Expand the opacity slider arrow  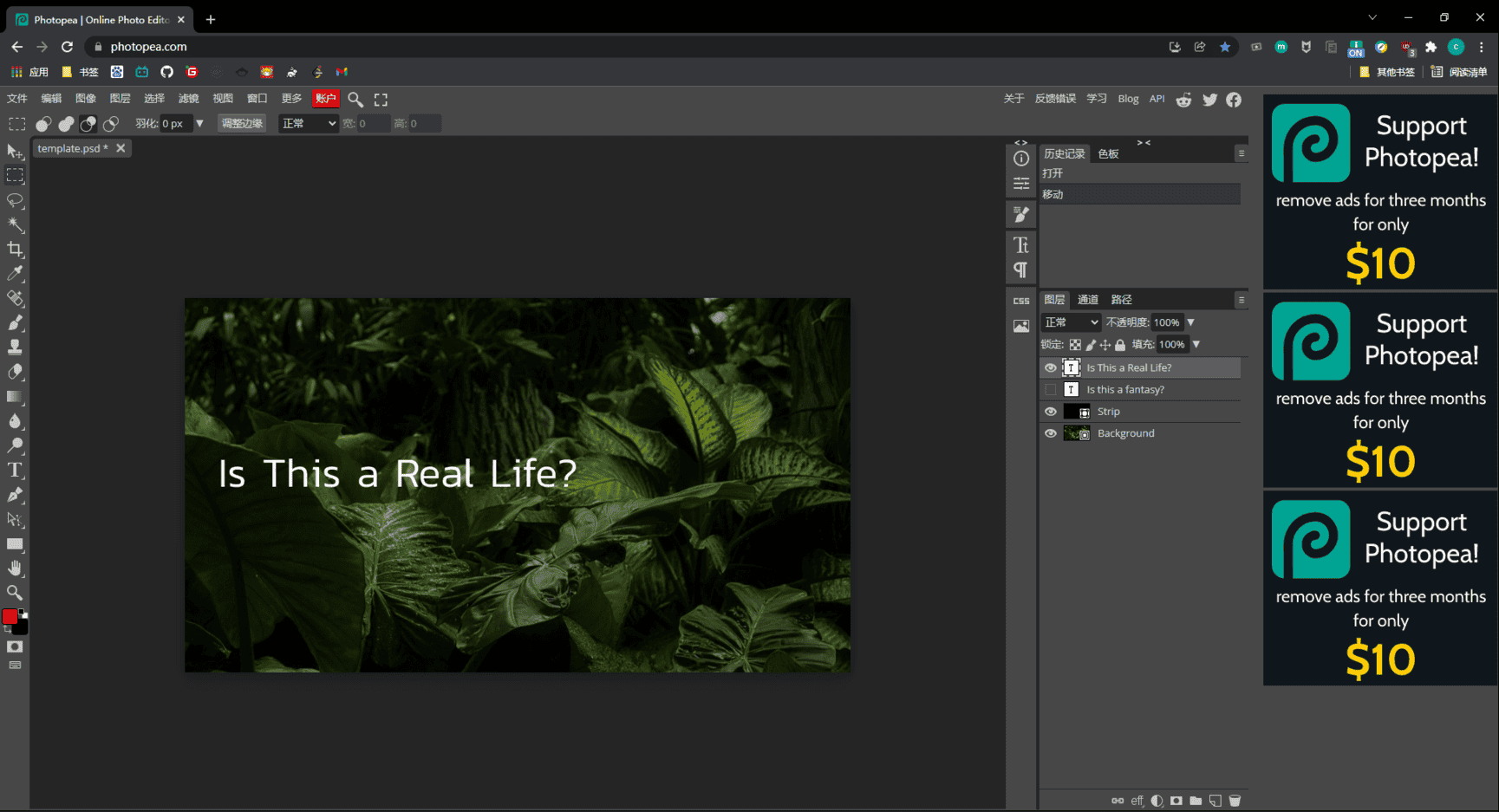(1190, 322)
